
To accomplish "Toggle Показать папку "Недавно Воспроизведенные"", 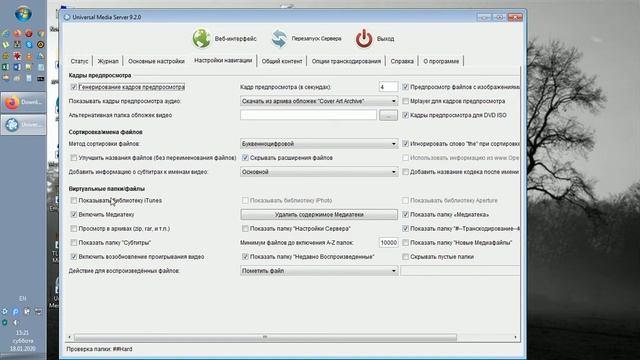I will 245,257.
